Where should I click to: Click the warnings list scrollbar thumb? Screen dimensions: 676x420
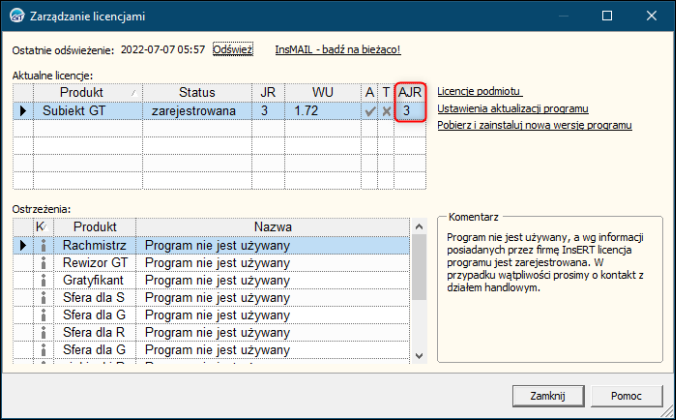[419, 267]
